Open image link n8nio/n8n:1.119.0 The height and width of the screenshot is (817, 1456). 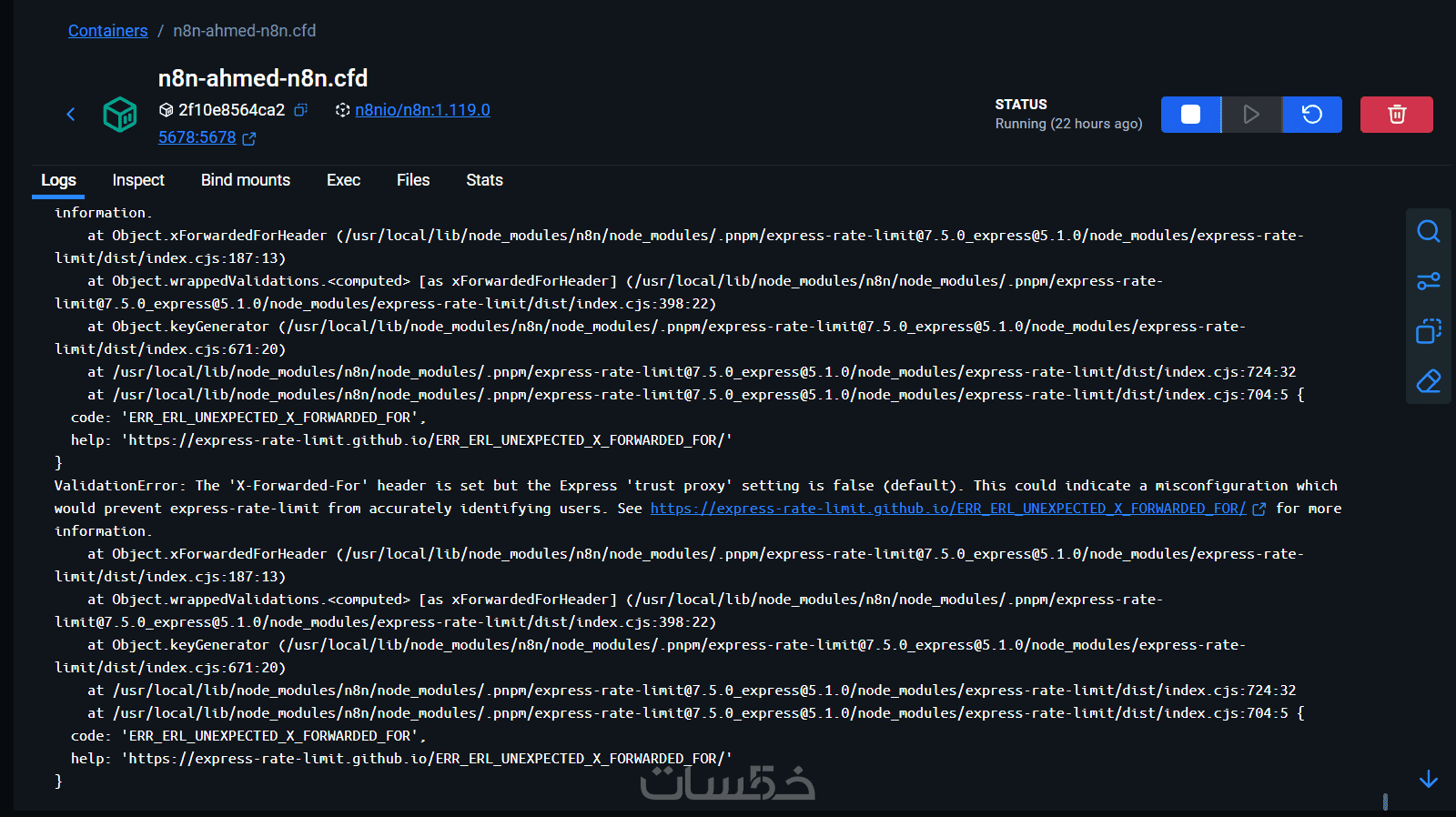click(422, 110)
